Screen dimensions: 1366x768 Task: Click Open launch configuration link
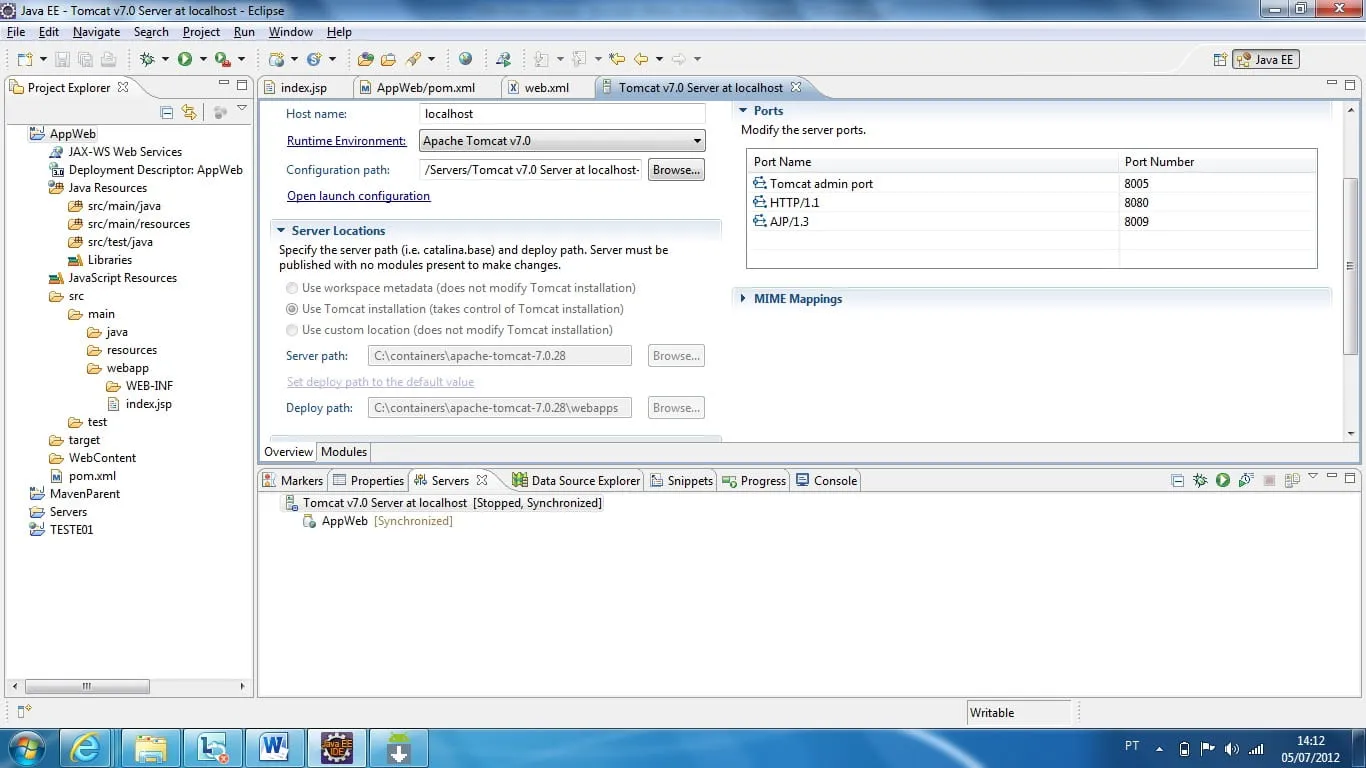(358, 196)
